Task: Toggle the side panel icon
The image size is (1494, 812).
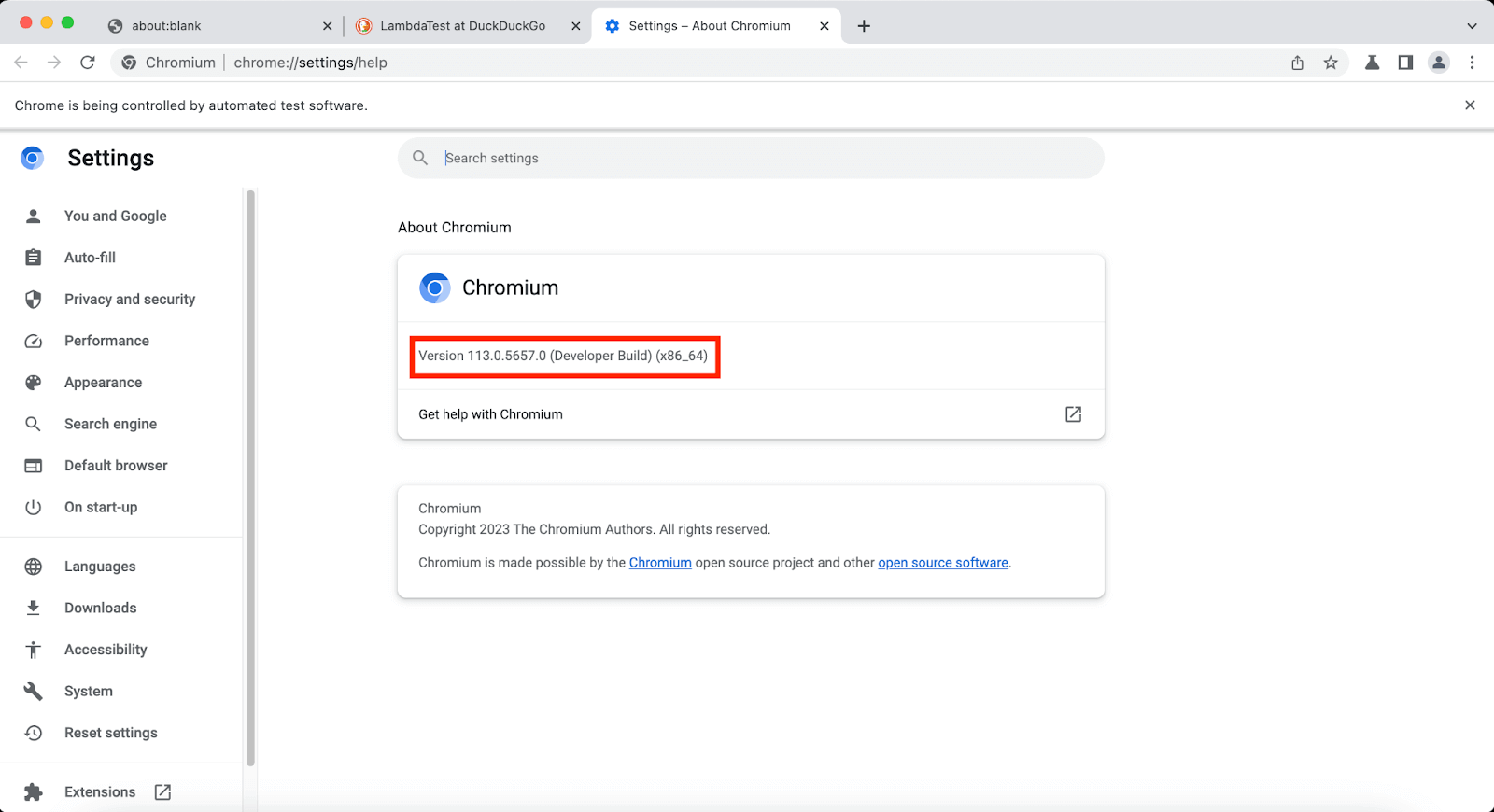Action: coord(1405,63)
